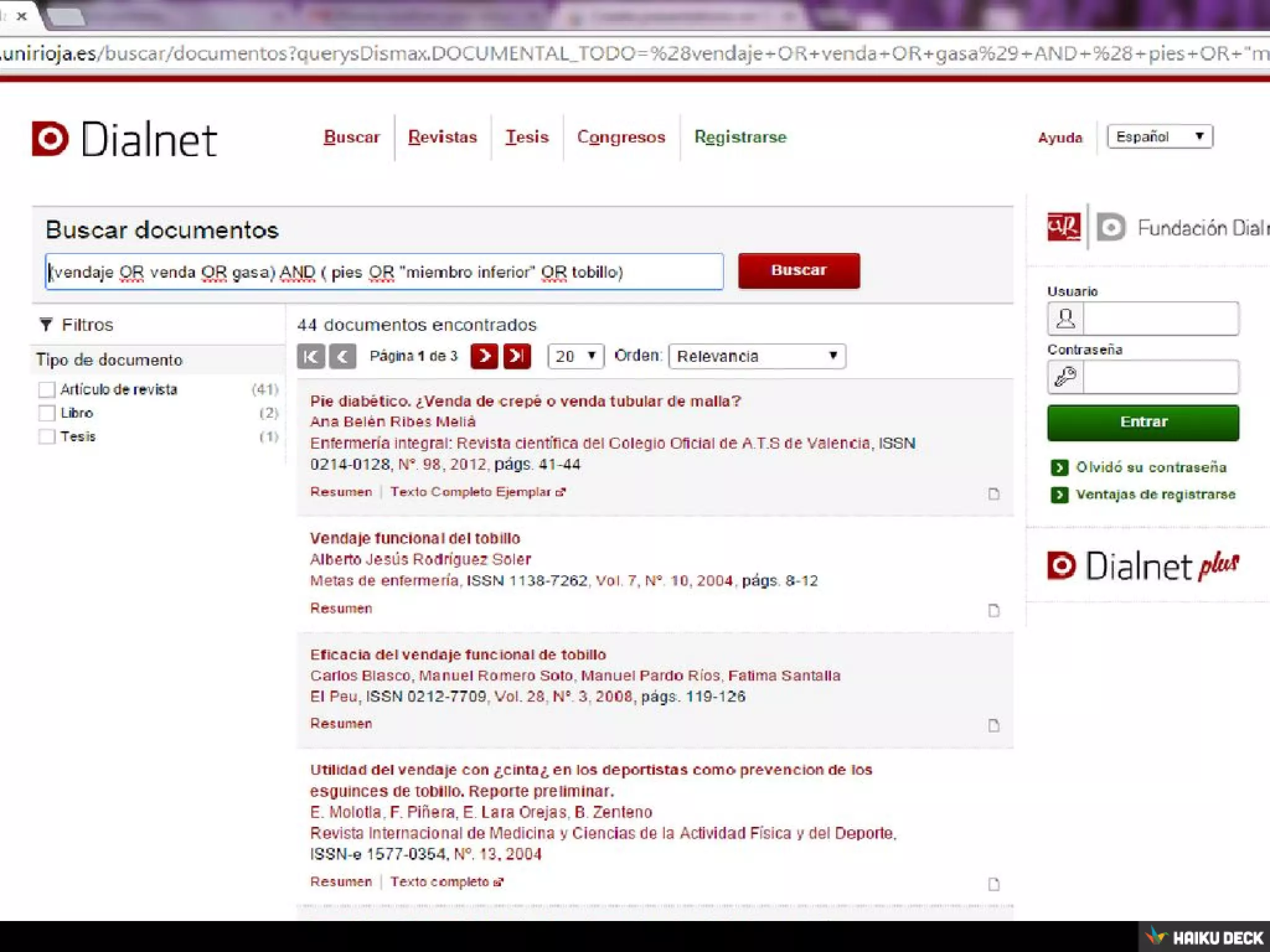Advance to next results page arrow

click(484, 356)
